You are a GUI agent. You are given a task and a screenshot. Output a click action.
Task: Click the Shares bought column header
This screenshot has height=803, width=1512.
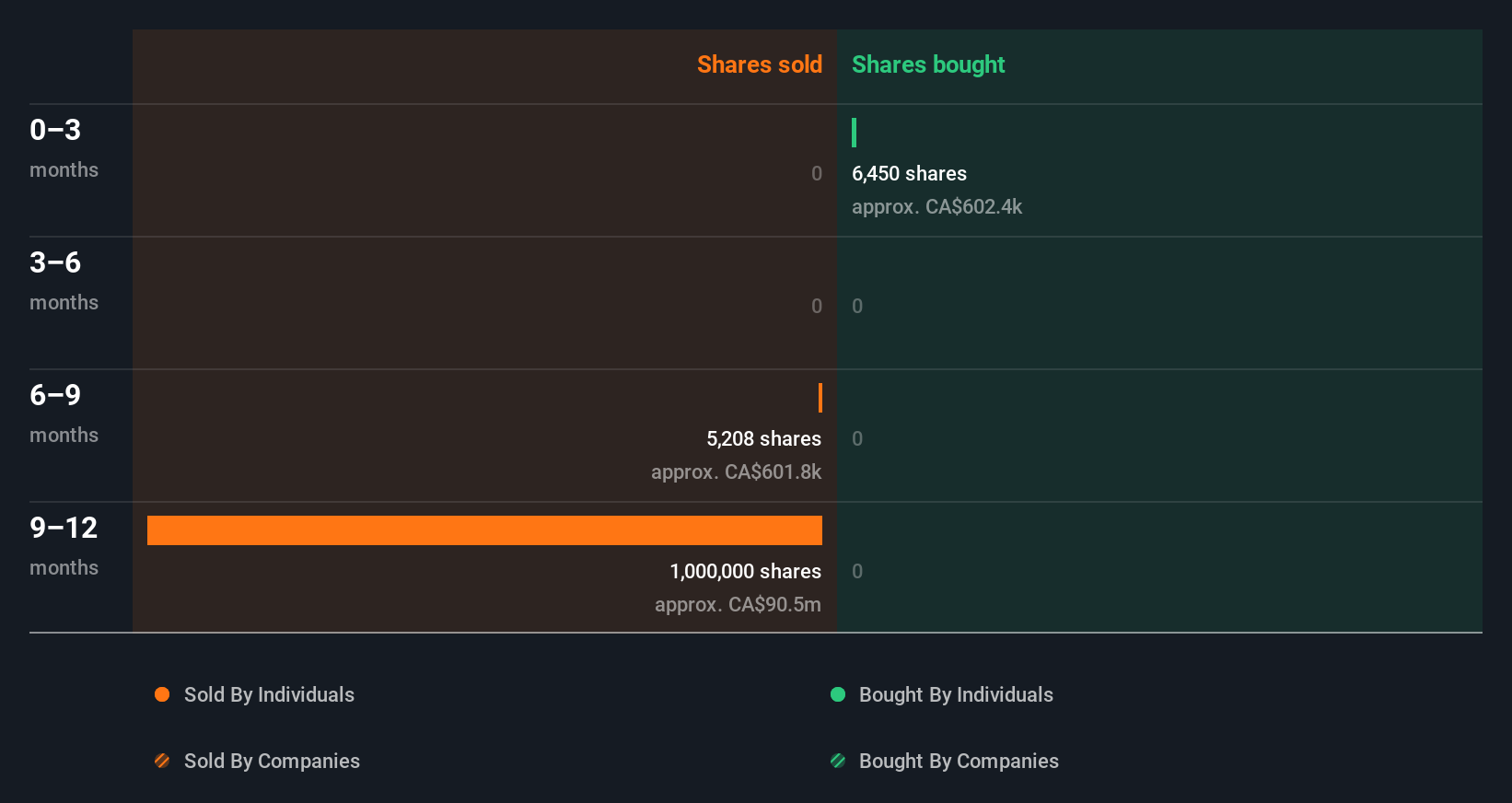928,64
